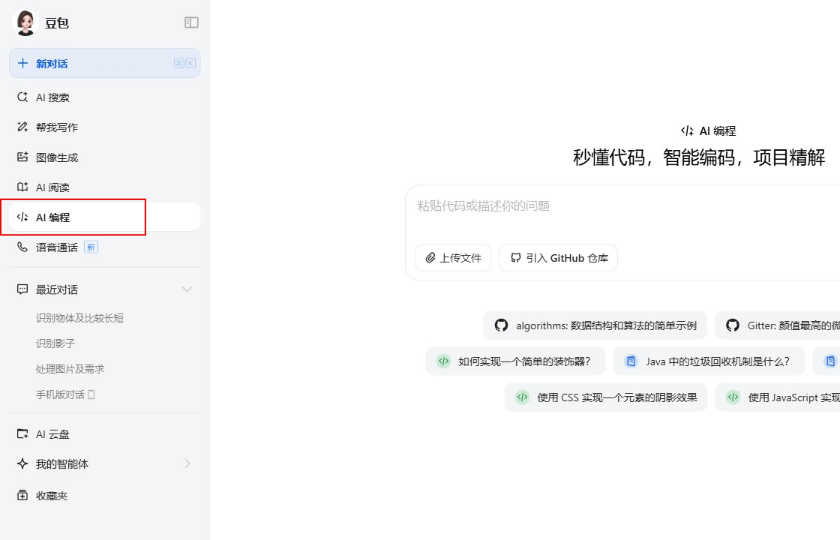Open the 识别影子 conversation

(x=56, y=343)
